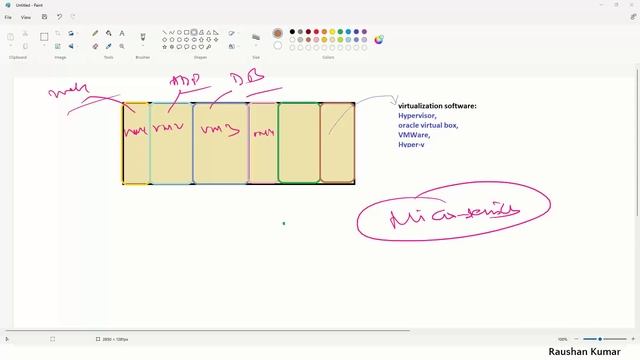
Task: Open the View menu
Action: coord(26,17)
